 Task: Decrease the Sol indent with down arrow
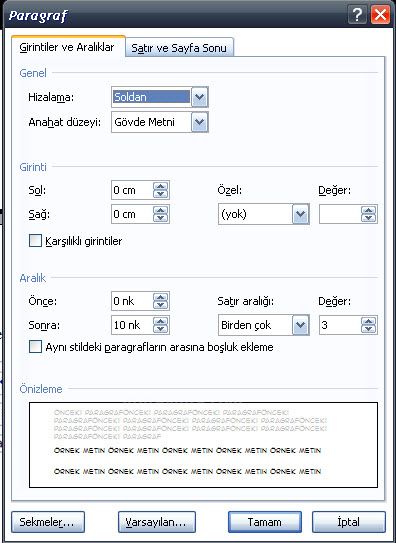click(x=160, y=194)
